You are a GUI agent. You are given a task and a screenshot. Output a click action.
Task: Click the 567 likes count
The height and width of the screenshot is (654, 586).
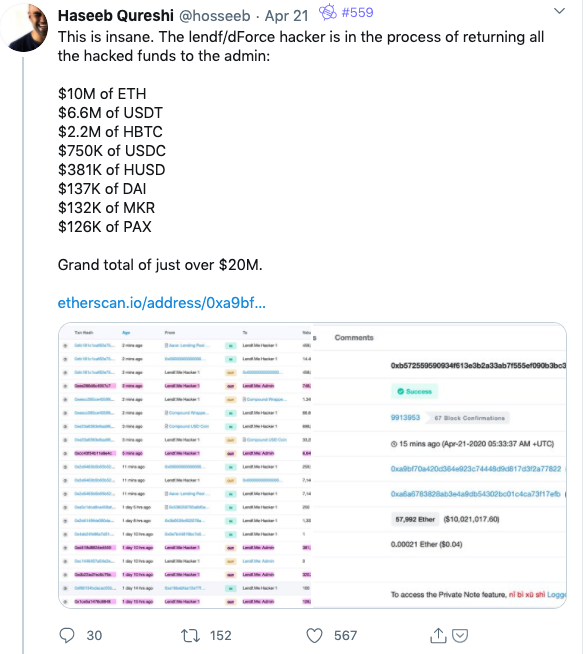[345, 636]
